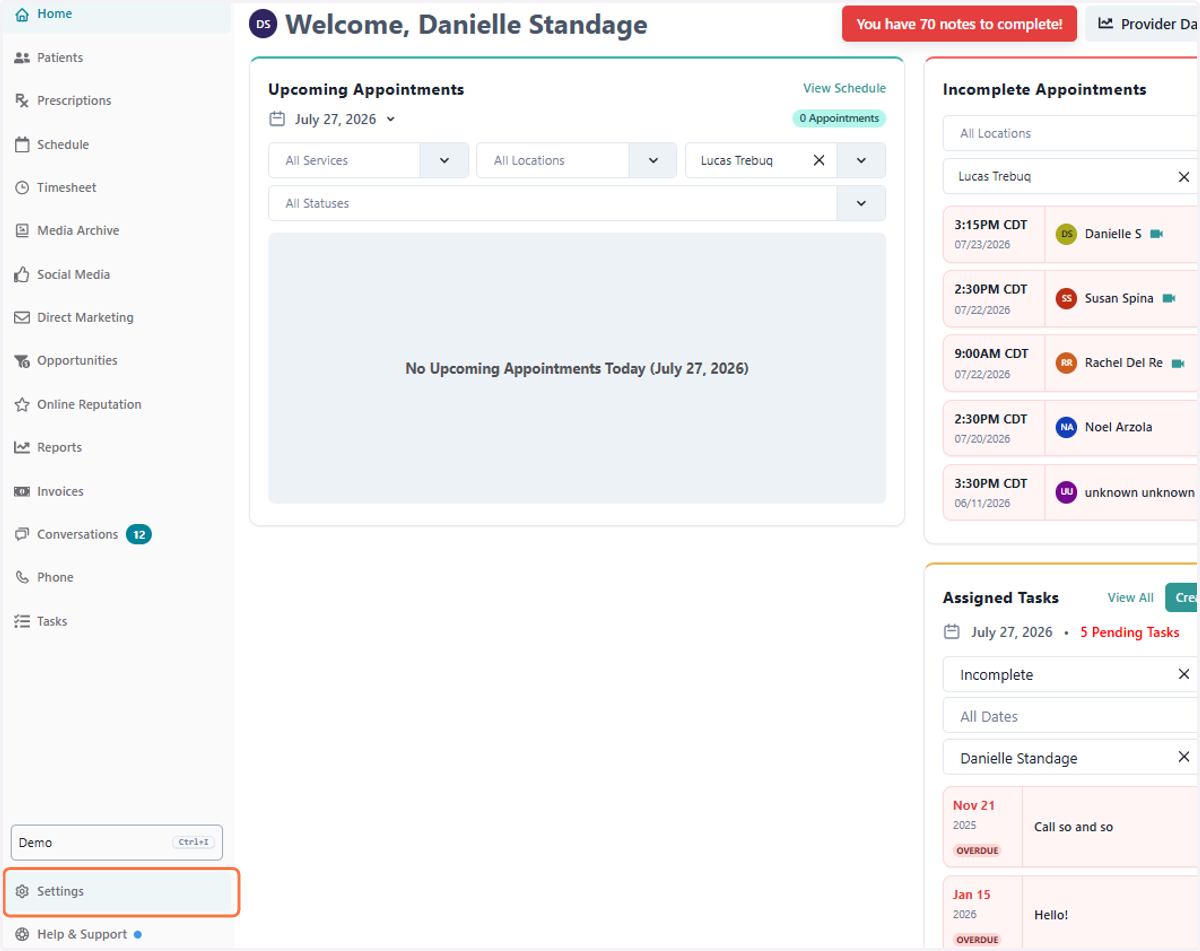Viewport: 1200px width, 951px height.
Task: Click the 0 Appointments badge
Action: tap(839, 118)
